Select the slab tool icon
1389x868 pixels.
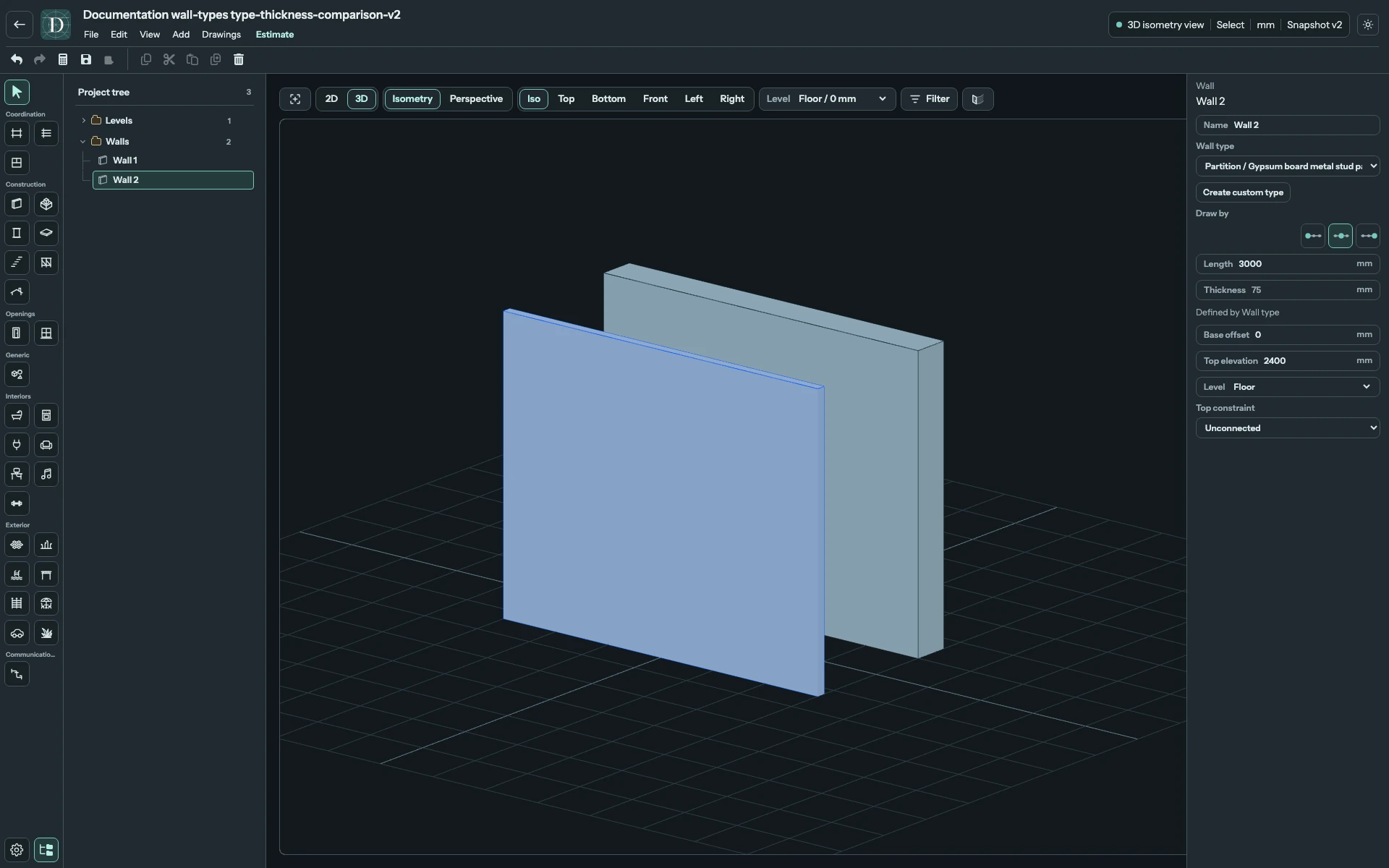coord(46,233)
